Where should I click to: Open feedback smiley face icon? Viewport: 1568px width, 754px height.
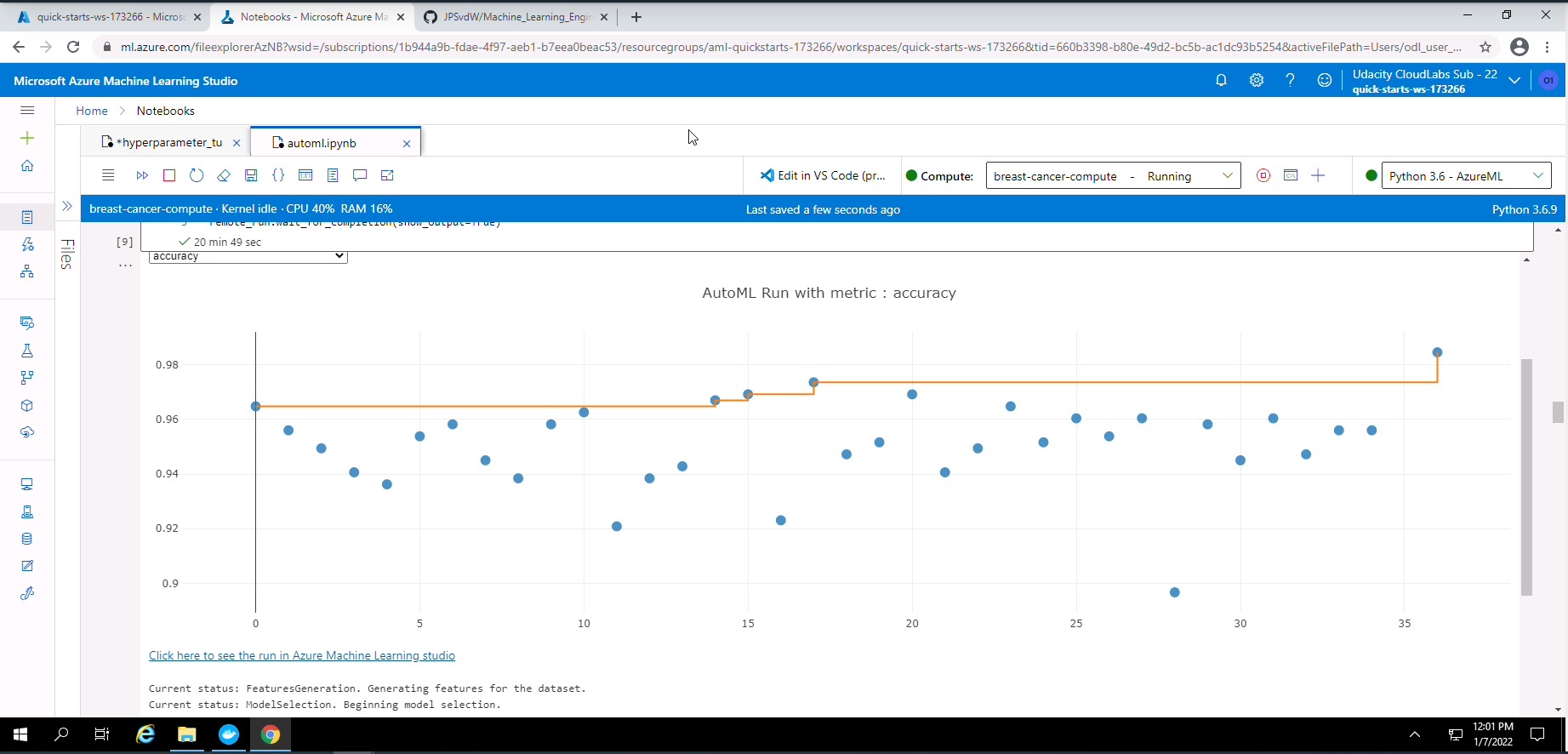click(1325, 80)
